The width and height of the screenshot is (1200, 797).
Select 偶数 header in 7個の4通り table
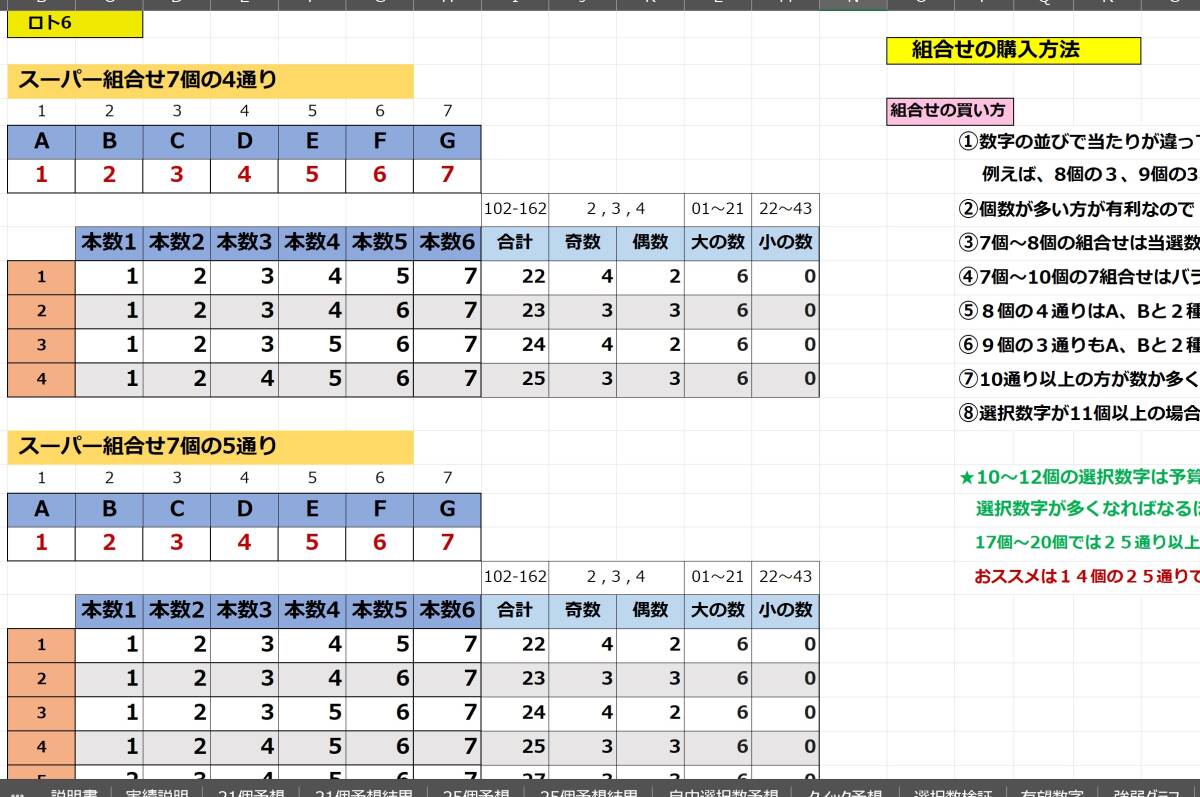650,242
